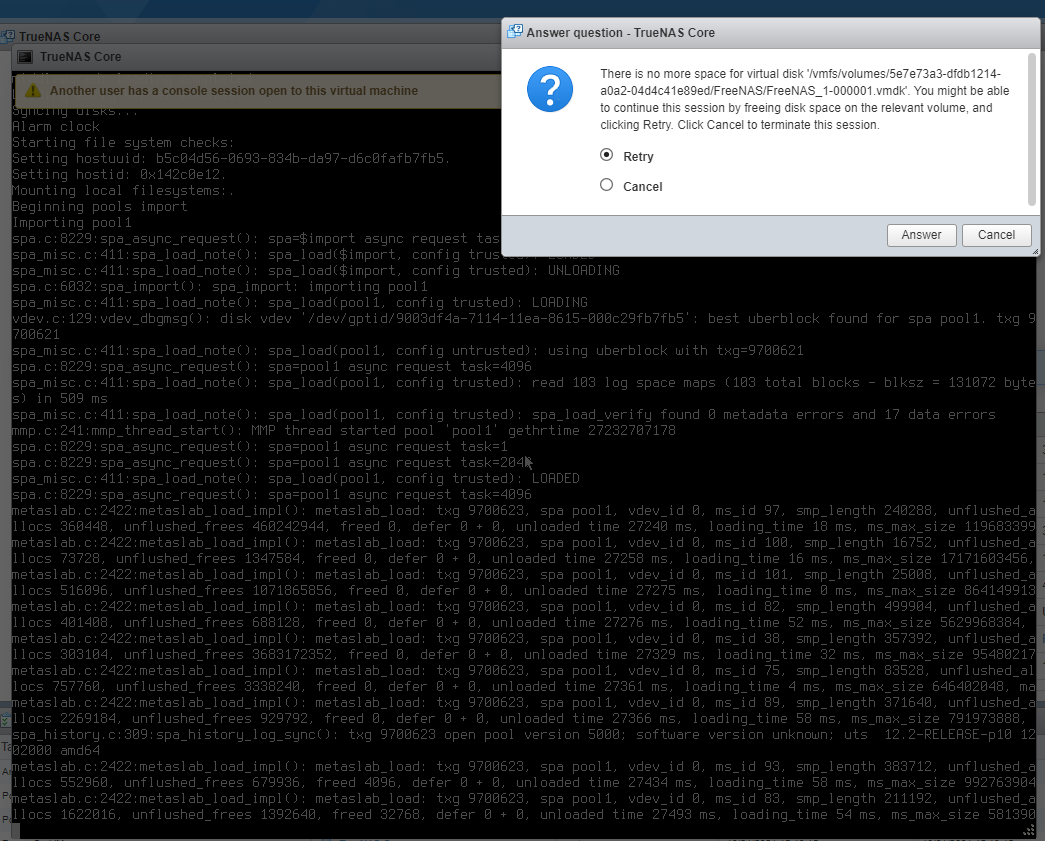Click the 'Beginning pools import' console line
Viewport: 1045px width, 841px height.
point(100,207)
